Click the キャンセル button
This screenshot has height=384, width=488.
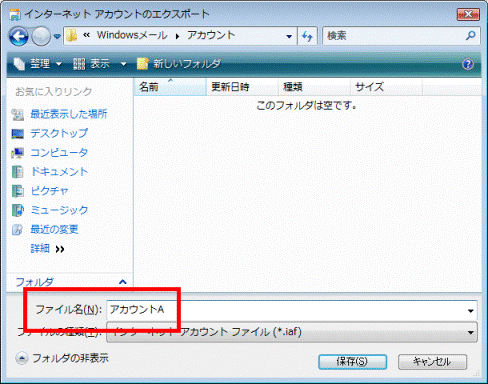tap(432, 362)
